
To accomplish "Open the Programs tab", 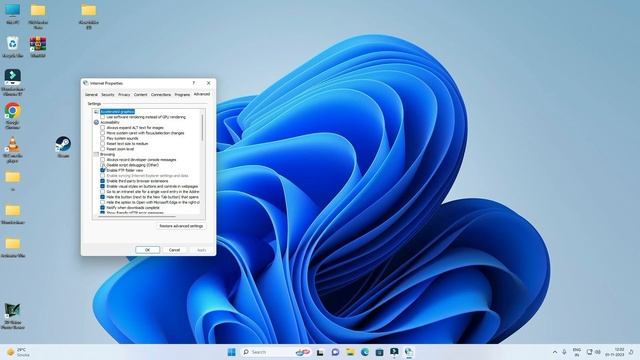I will point(182,94).
